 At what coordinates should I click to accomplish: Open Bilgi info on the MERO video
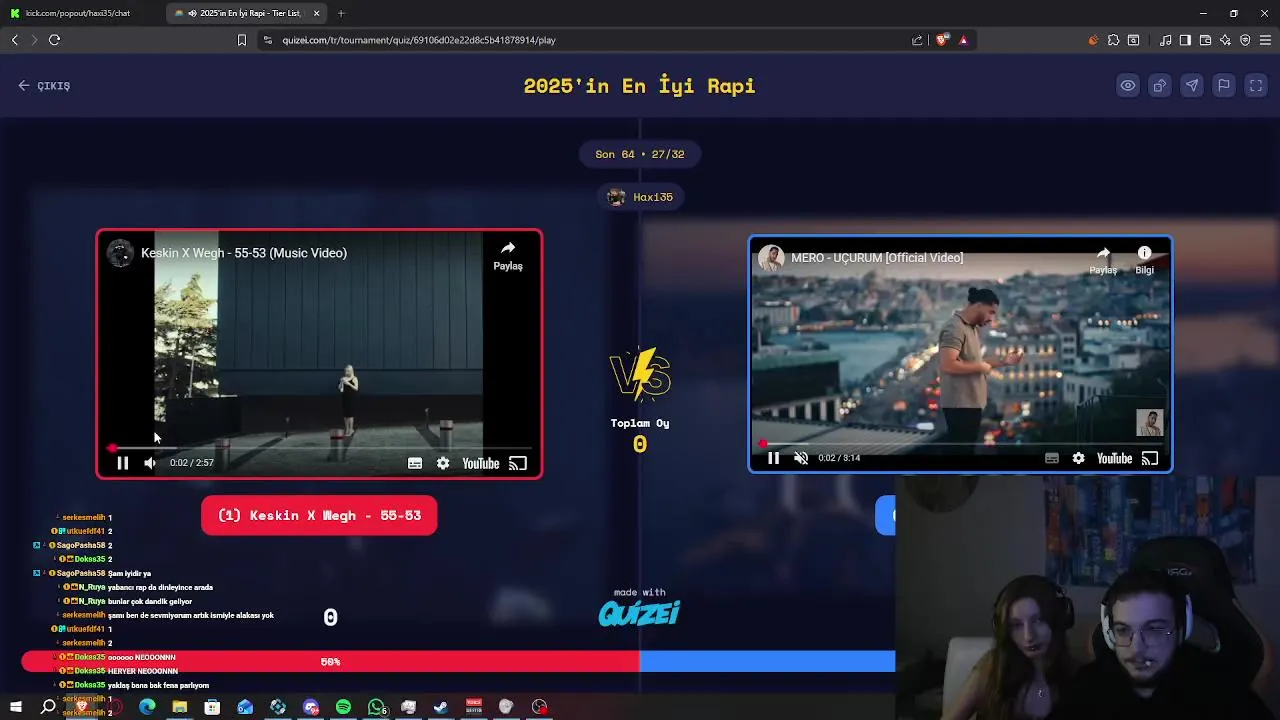(1144, 260)
